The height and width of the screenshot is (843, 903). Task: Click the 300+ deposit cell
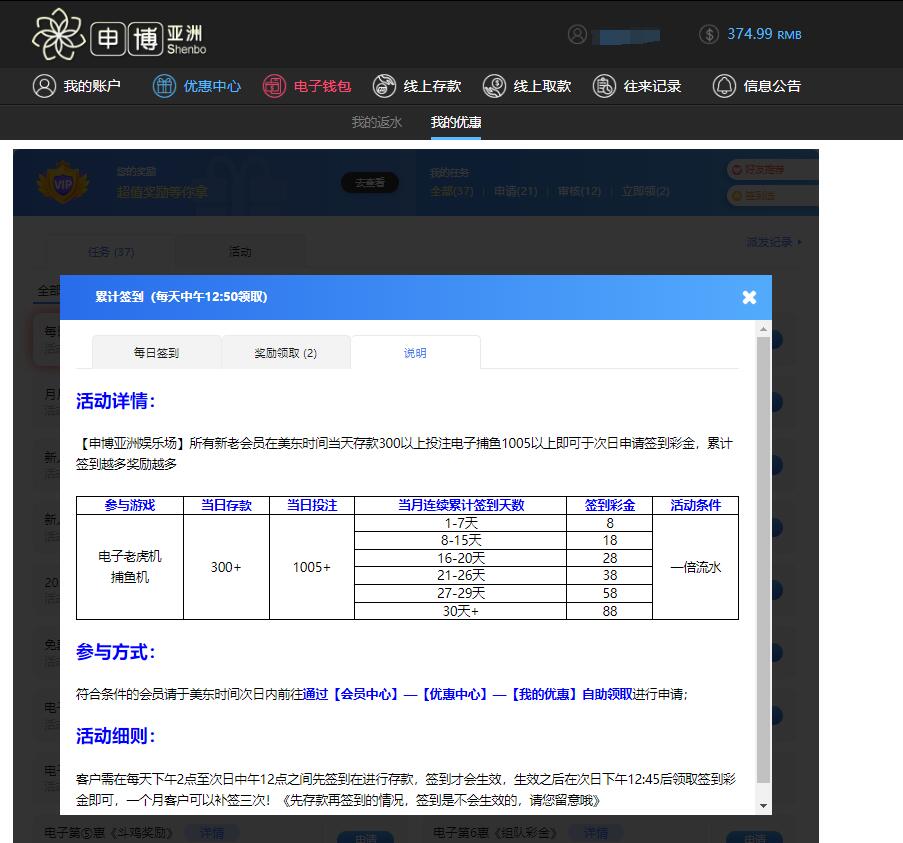pyautogui.click(x=226, y=567)
